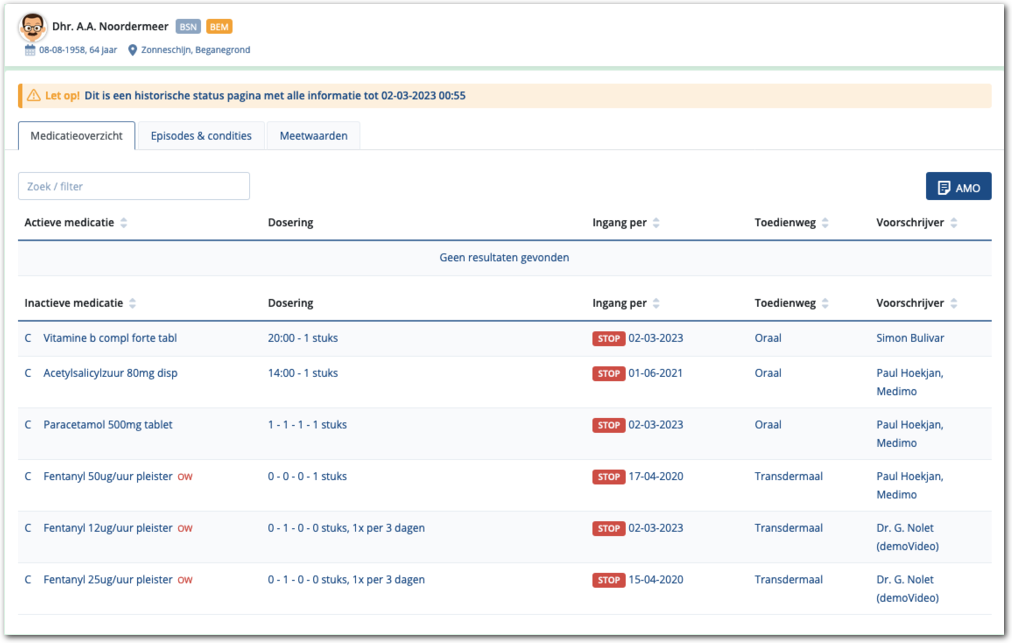Click the location pin icon near Zonneschijn
This screenshot has height=643, width=1012.
(133, 50)
